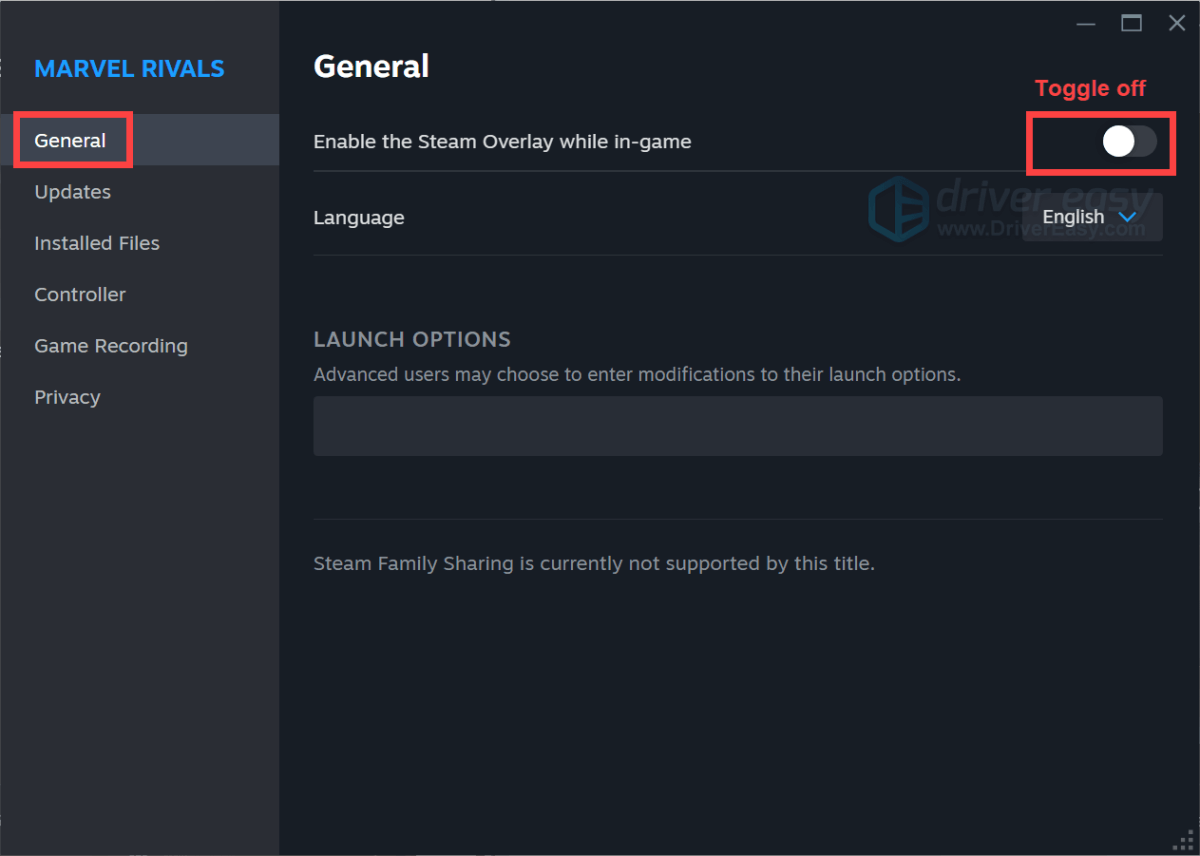Click the MARVEL RIVALS game title
This screenshot has width=1200, height=856.
(x=129, y=68)
